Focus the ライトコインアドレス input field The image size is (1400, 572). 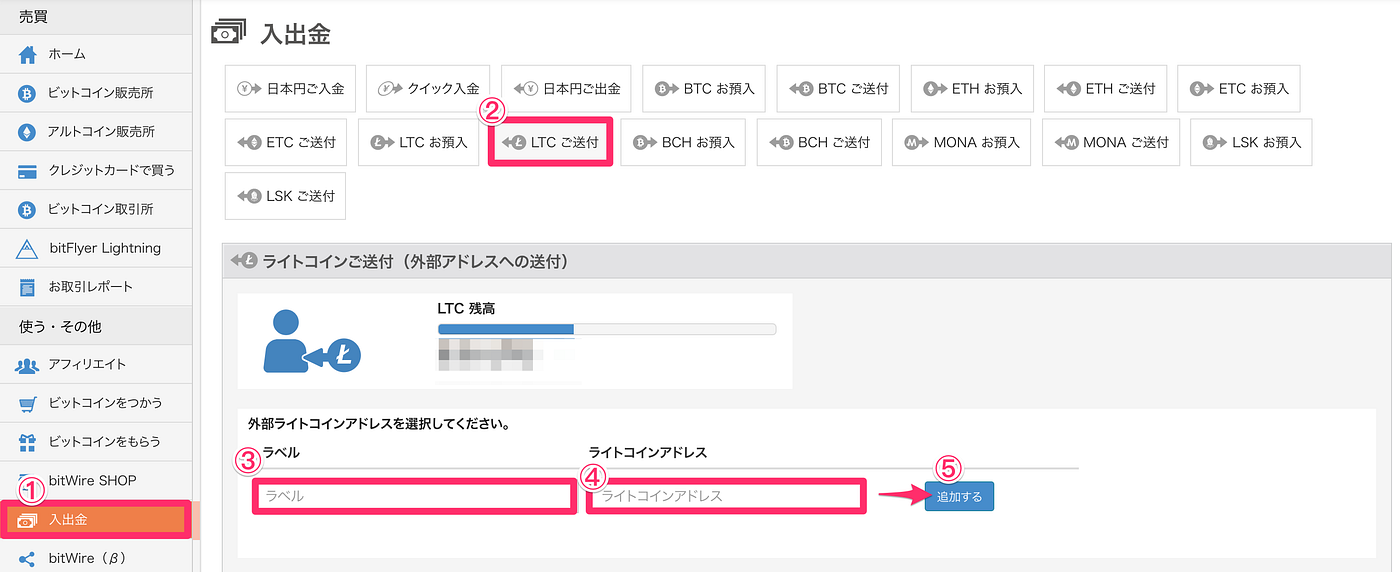727,496
